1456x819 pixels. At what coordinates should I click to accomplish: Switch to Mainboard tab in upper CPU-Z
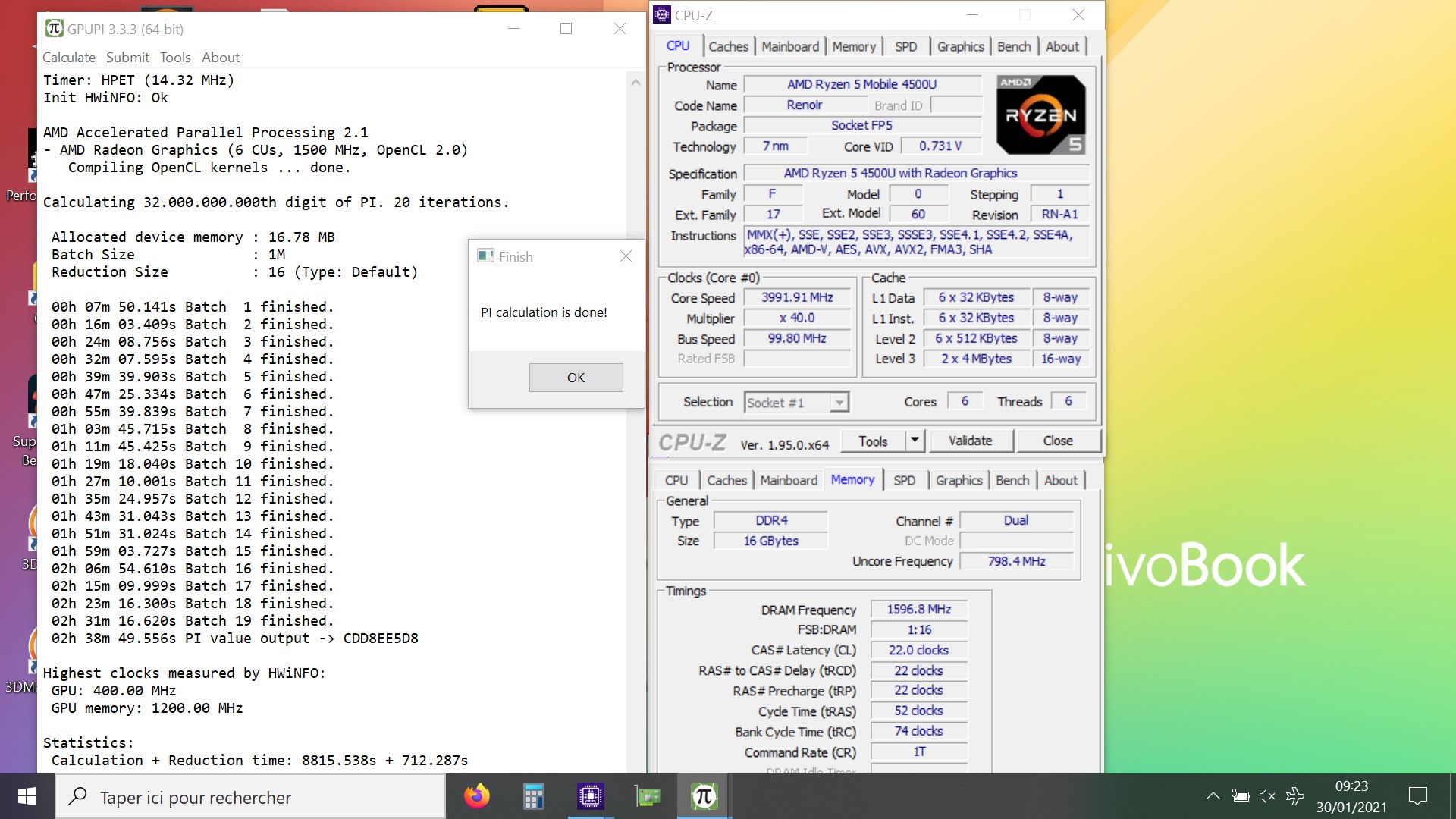[x=790, y=47]
